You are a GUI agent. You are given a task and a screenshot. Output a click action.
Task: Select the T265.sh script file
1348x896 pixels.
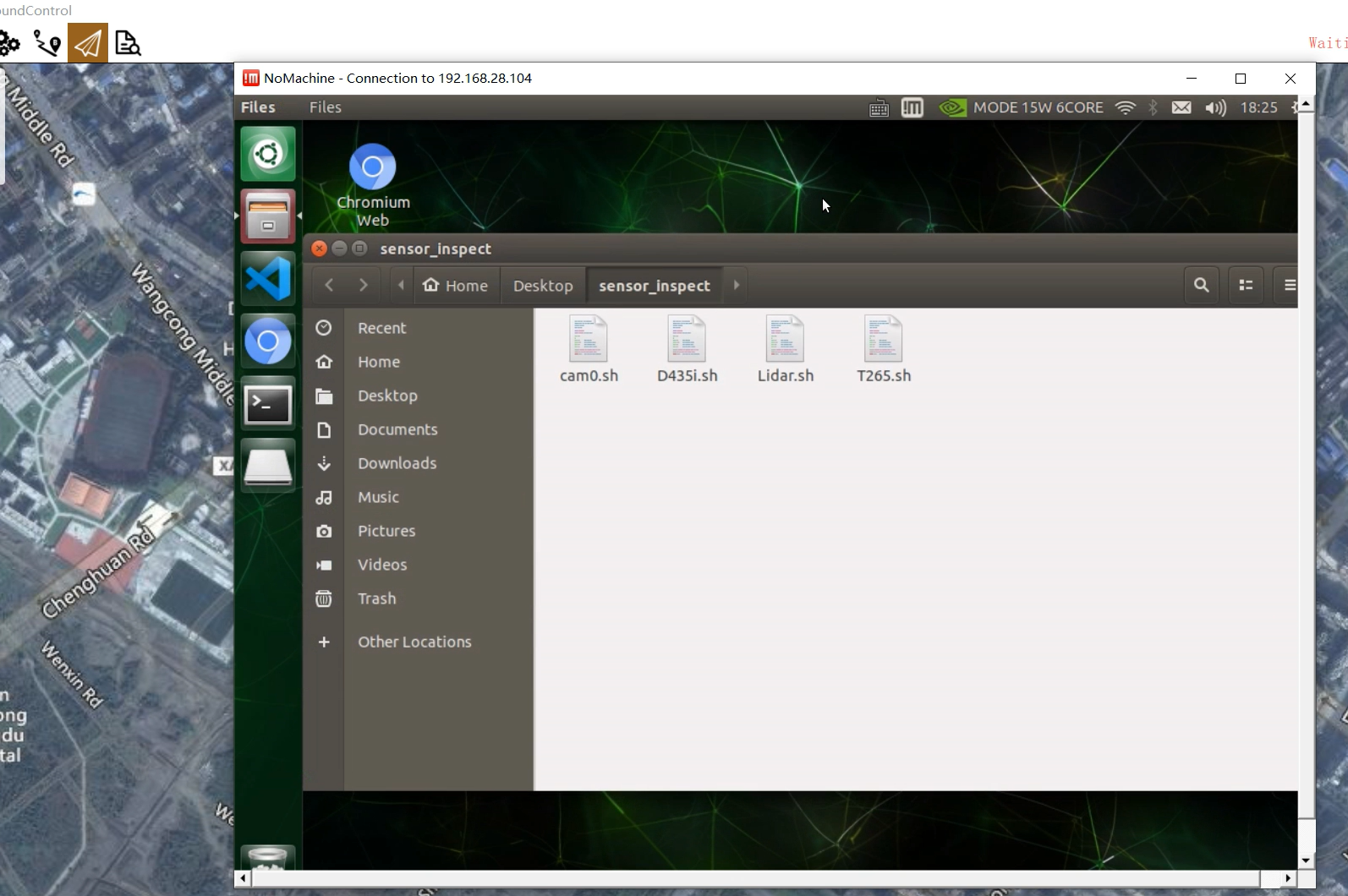click(x=884, y=349)
